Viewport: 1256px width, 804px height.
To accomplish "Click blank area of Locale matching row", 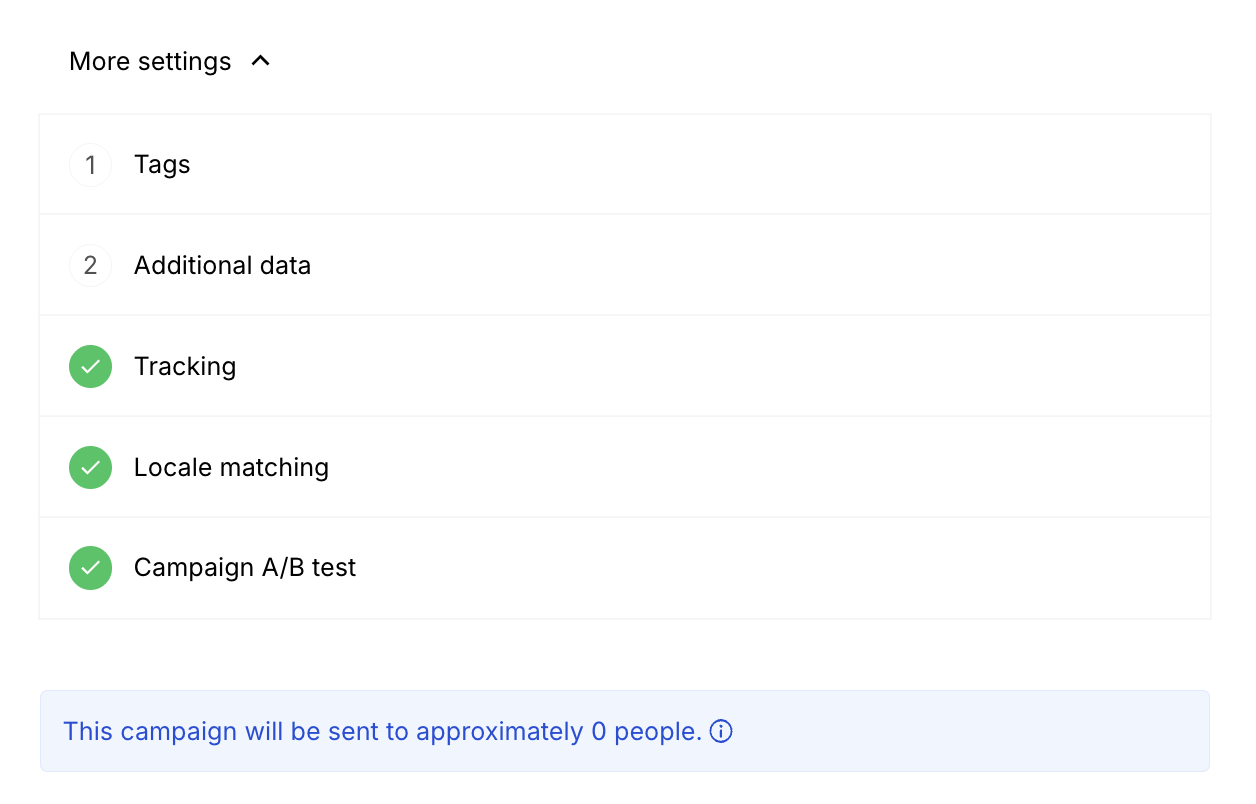I will click(x=700, y=467).
